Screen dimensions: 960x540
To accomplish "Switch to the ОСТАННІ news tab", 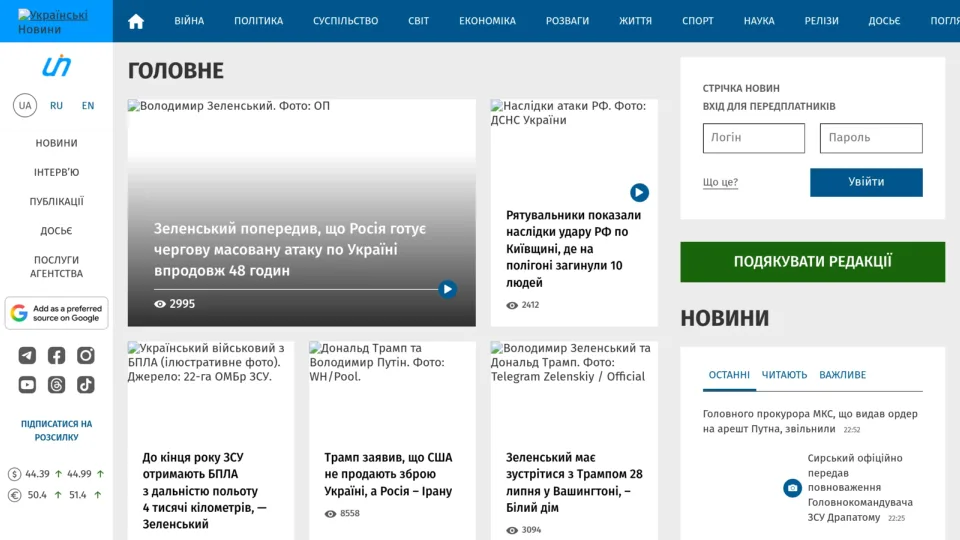I will (x=729, y=375).
